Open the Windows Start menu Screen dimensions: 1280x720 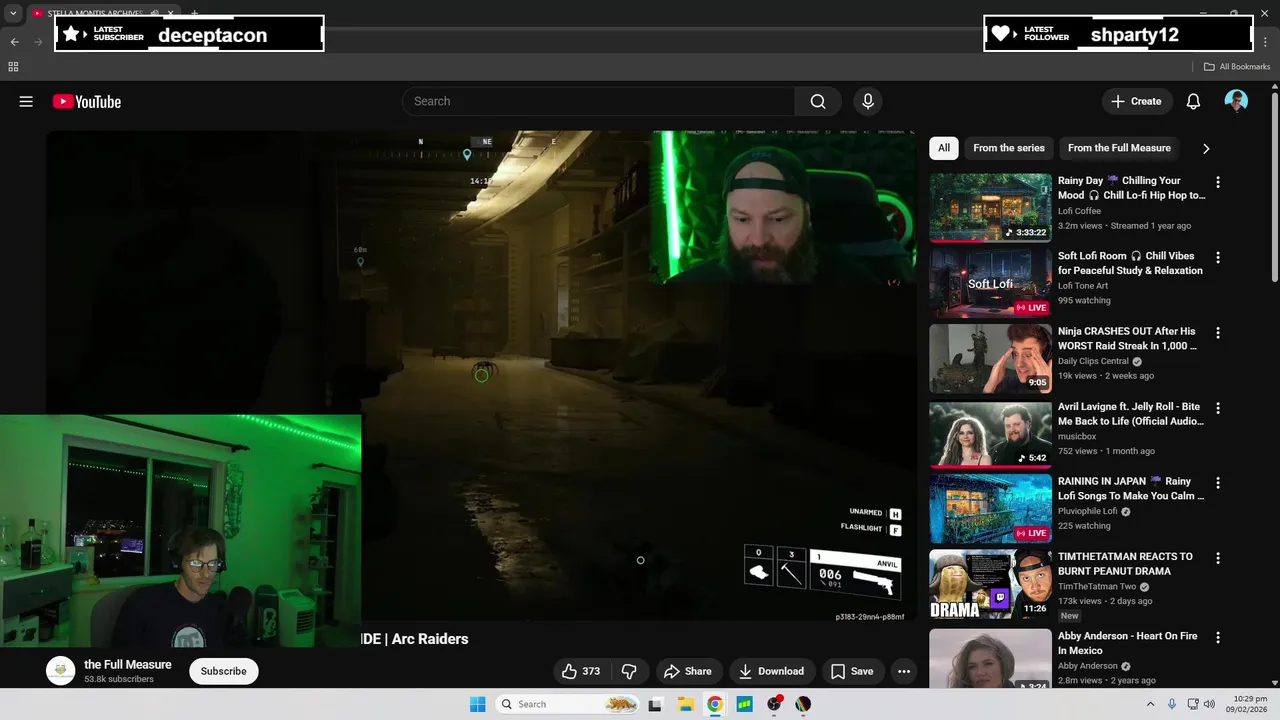tap(478, 704)
